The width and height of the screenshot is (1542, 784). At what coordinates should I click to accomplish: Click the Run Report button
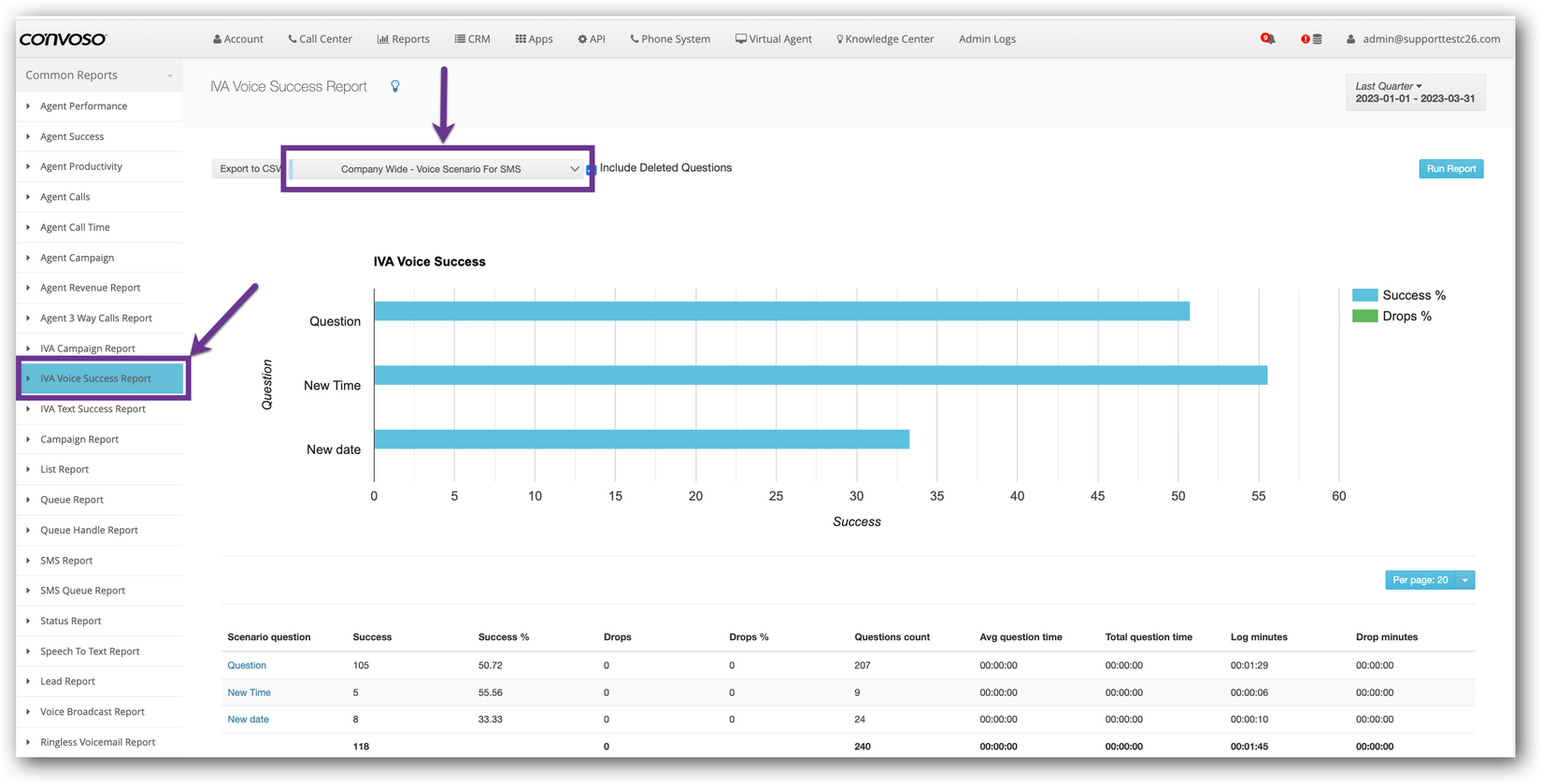(x=1450, y=169)
